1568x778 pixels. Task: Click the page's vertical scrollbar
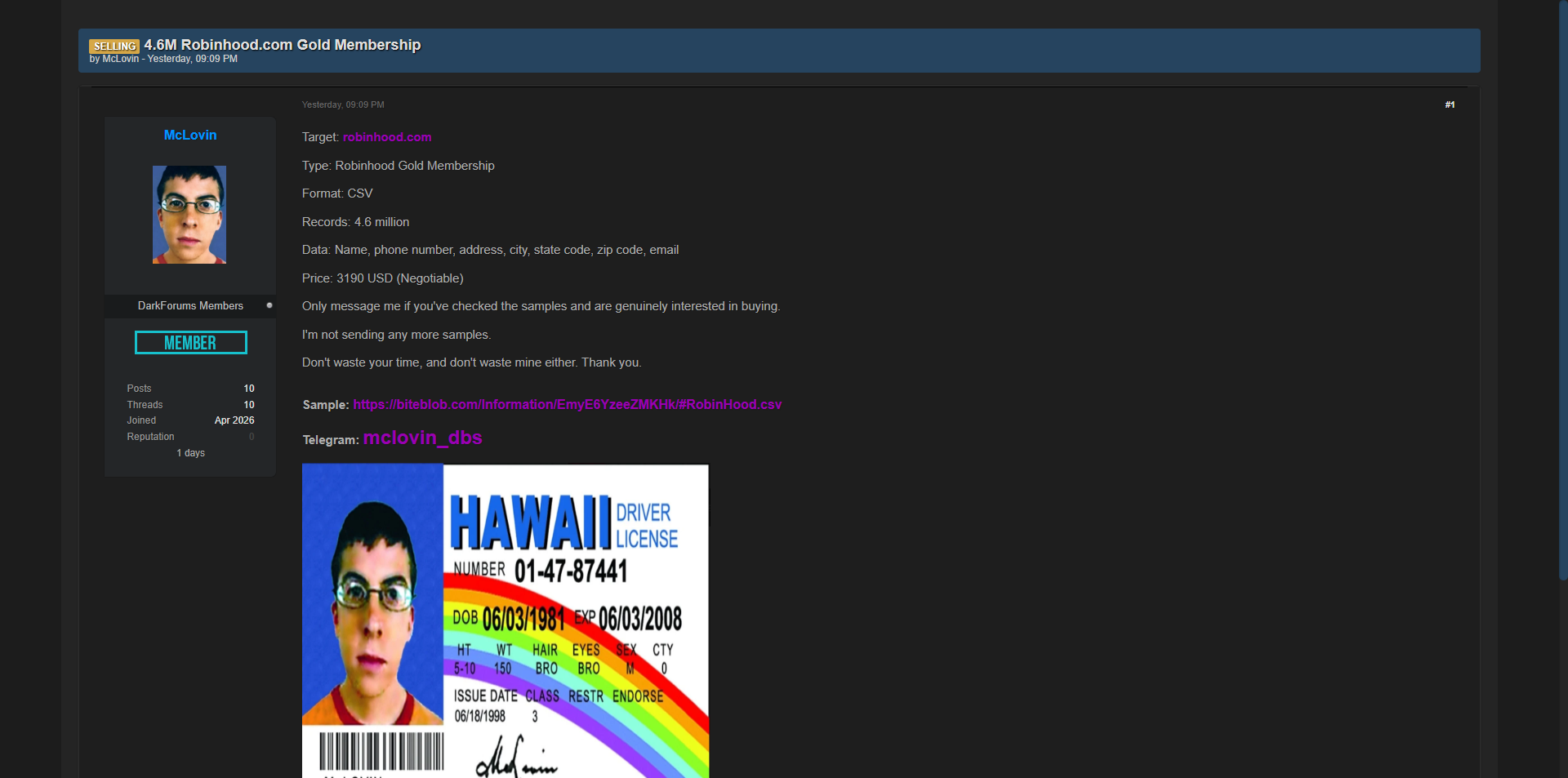tap(1562, 286)
